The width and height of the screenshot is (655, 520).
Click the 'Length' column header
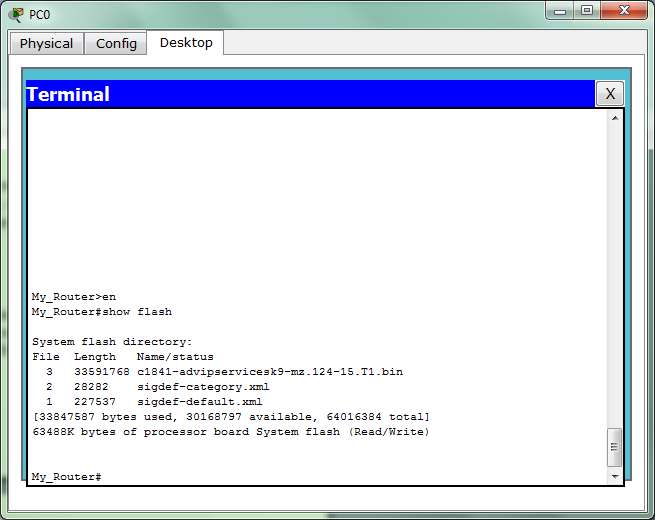pos(95,357)
